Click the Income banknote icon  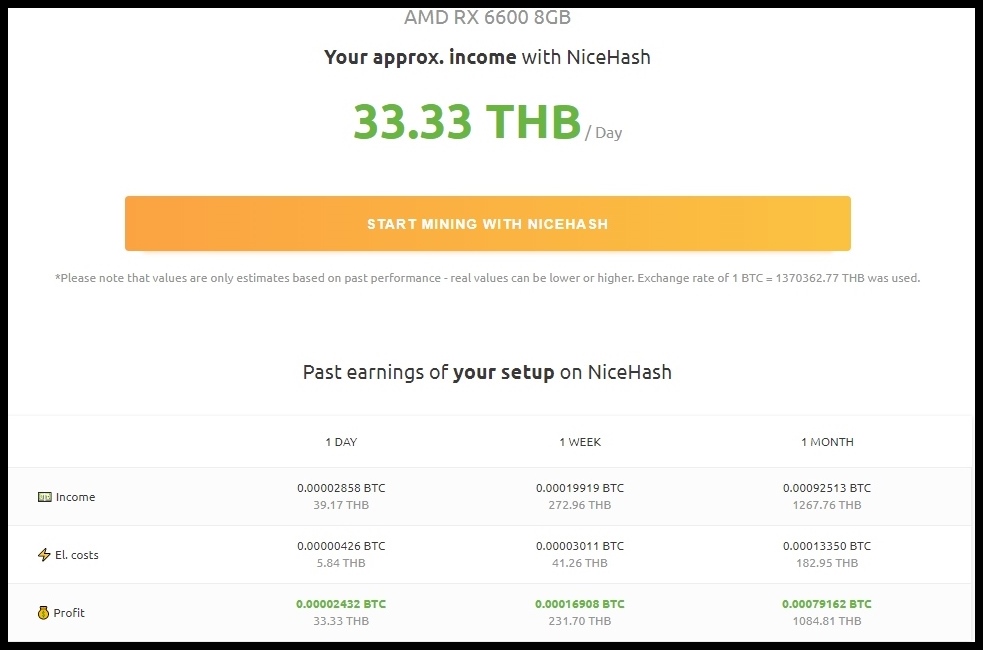(45, 497)
